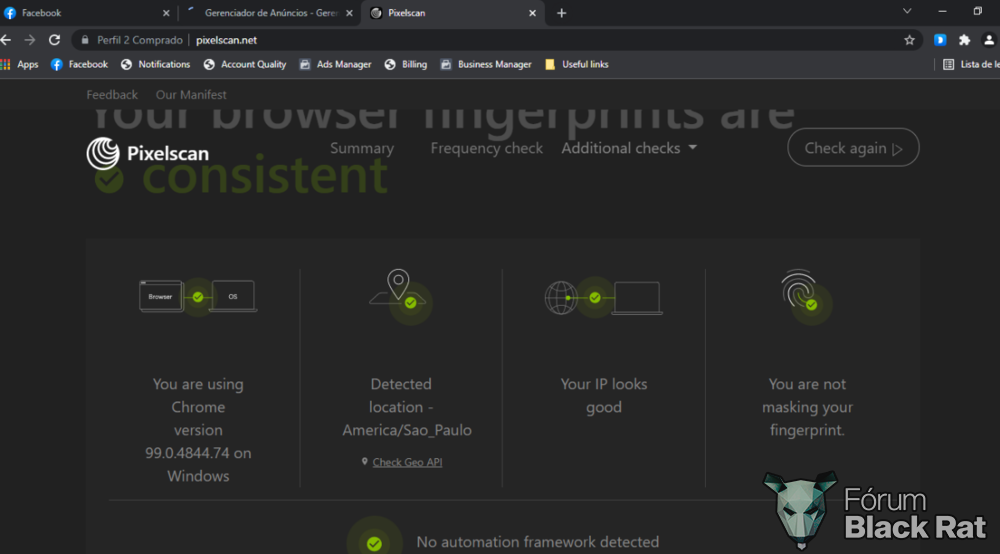Open the Our Manifest link

coord(191,94)
